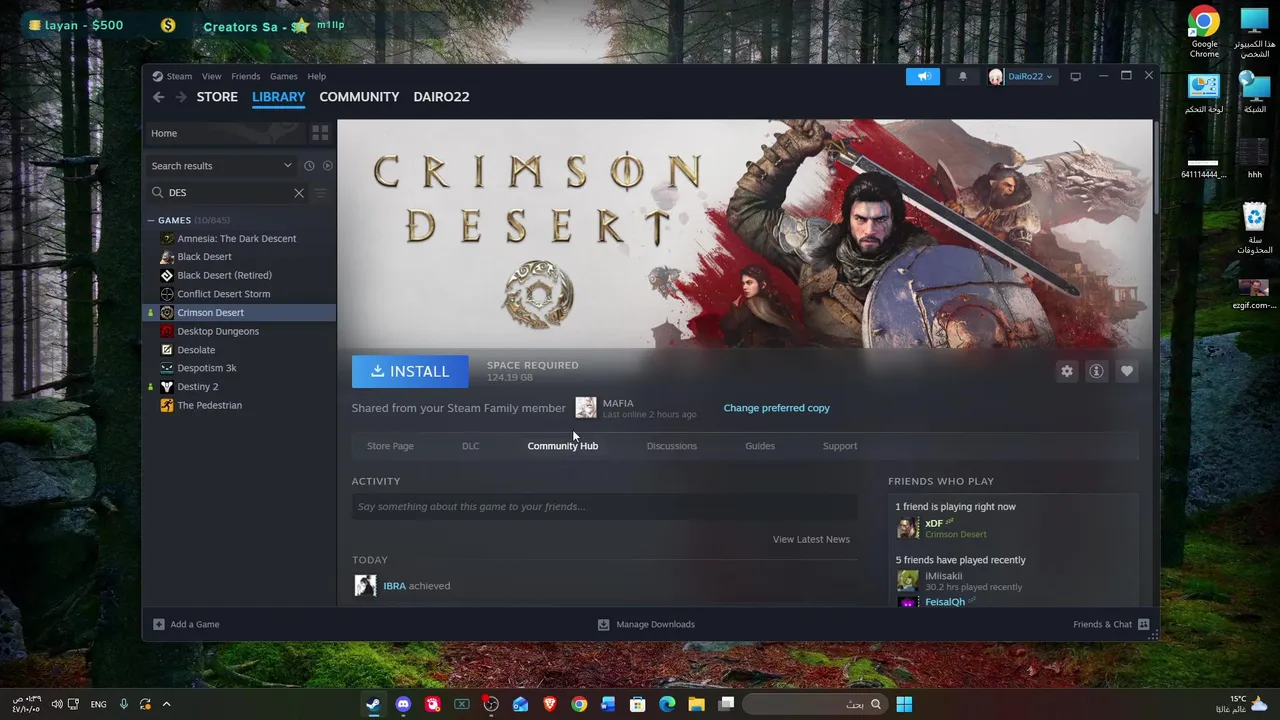Open Manage Downloads
This screenshot has height=720, width=1280.
pyautogui.click(x=646, y=624)
